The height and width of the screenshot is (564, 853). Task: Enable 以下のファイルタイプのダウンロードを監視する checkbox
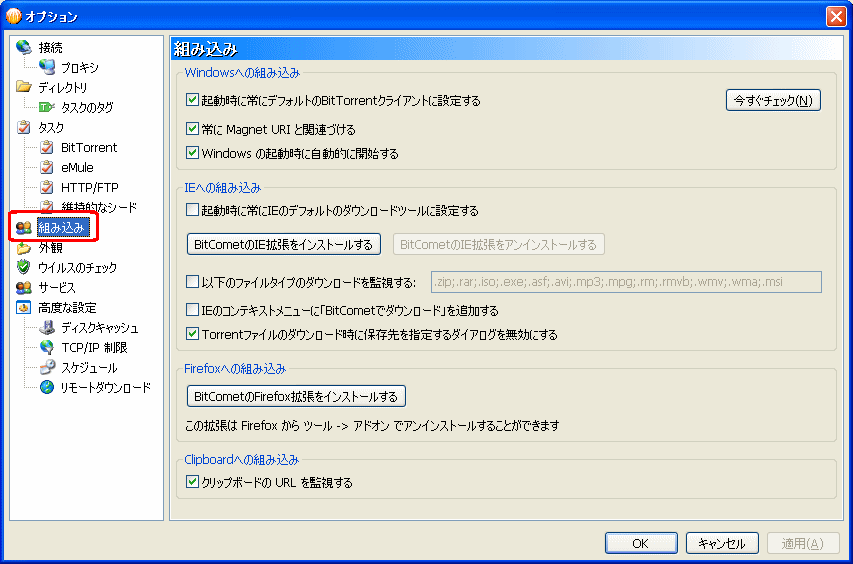pos(192,282)
